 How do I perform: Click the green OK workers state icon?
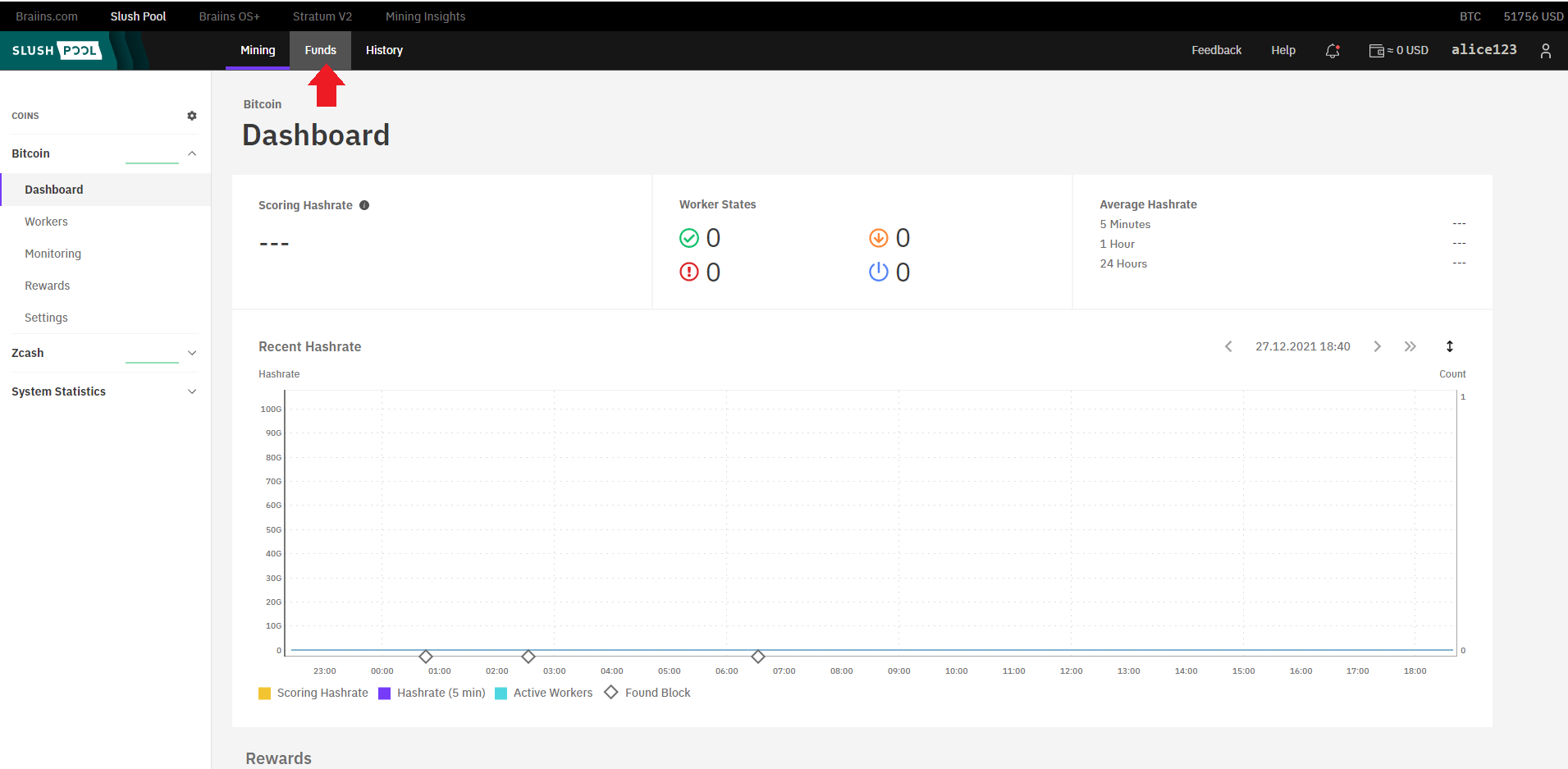pos(689,238)
